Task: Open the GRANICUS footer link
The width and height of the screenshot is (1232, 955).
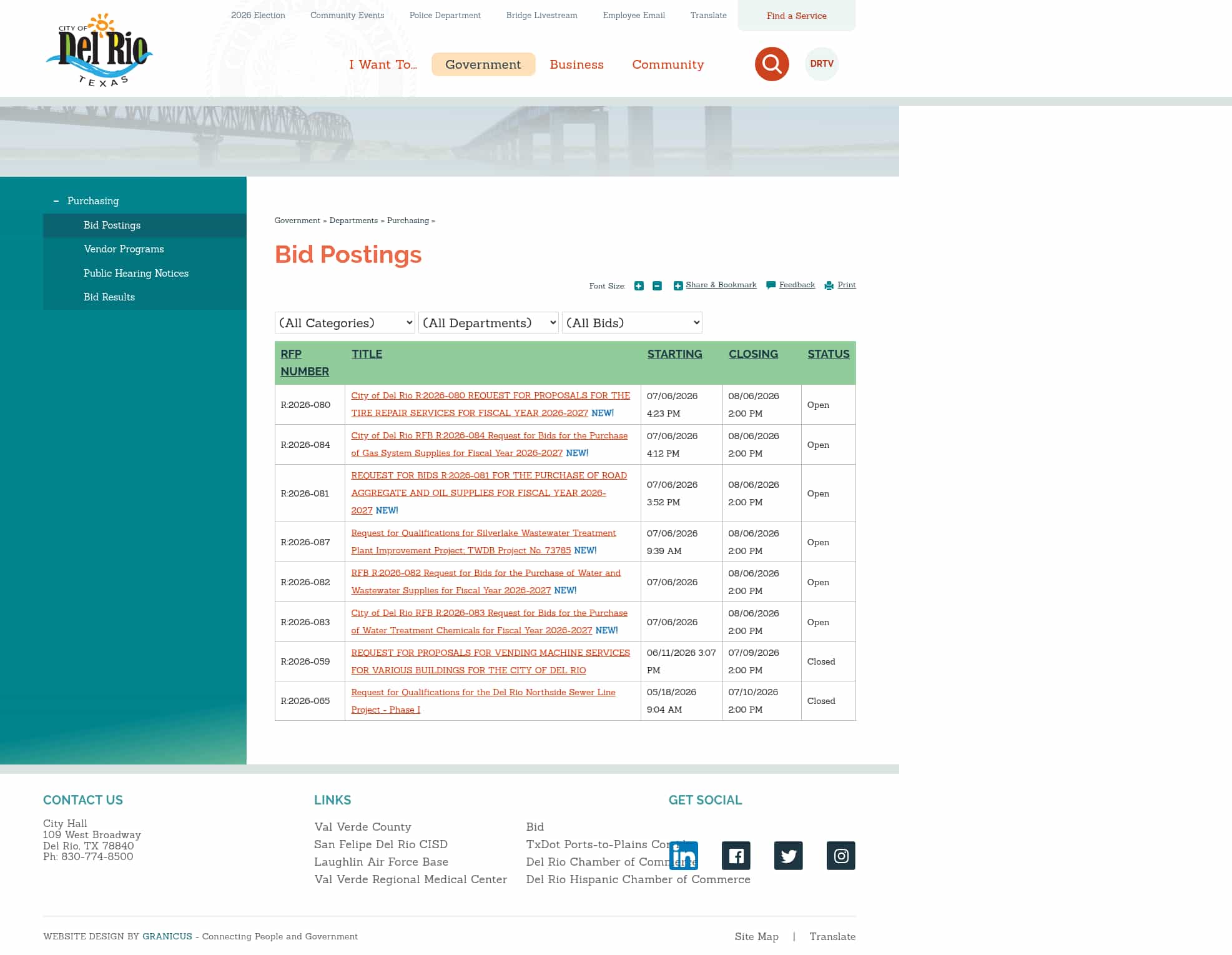Action: 167,936
